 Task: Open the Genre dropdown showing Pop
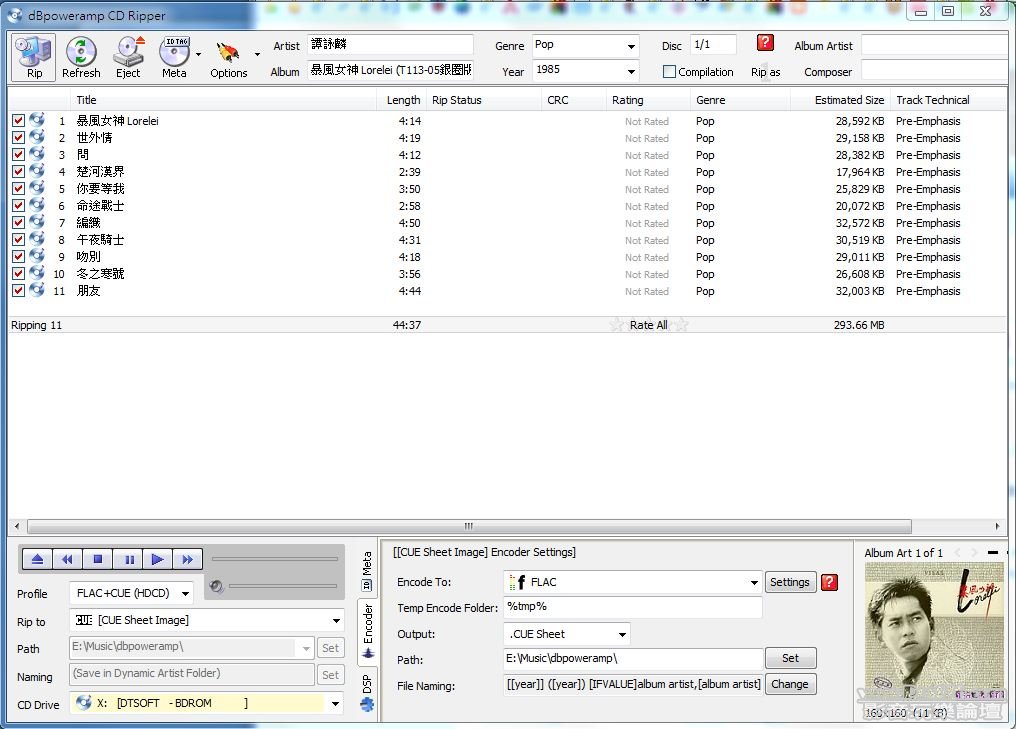click(x=630, y=46)
